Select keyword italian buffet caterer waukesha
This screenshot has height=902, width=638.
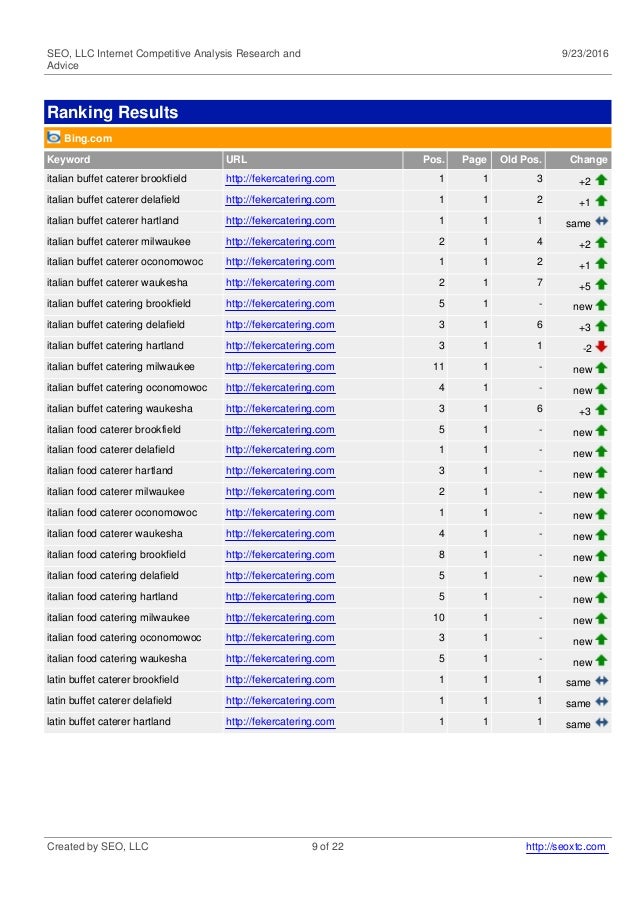pos(117,282)
